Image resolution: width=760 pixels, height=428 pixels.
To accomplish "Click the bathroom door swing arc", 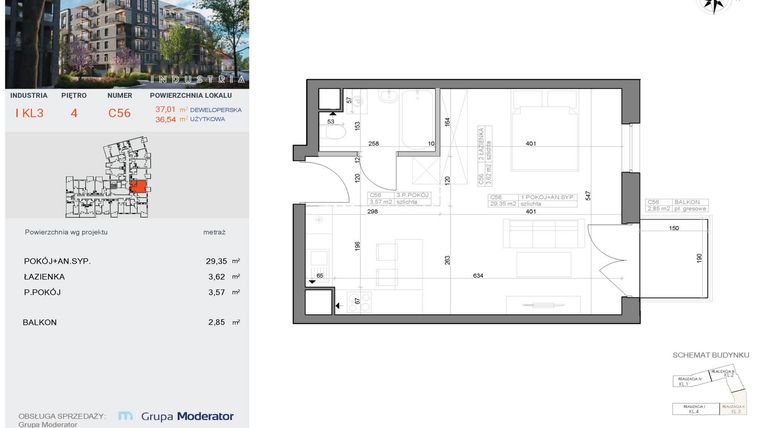I will tap(380, 171).
